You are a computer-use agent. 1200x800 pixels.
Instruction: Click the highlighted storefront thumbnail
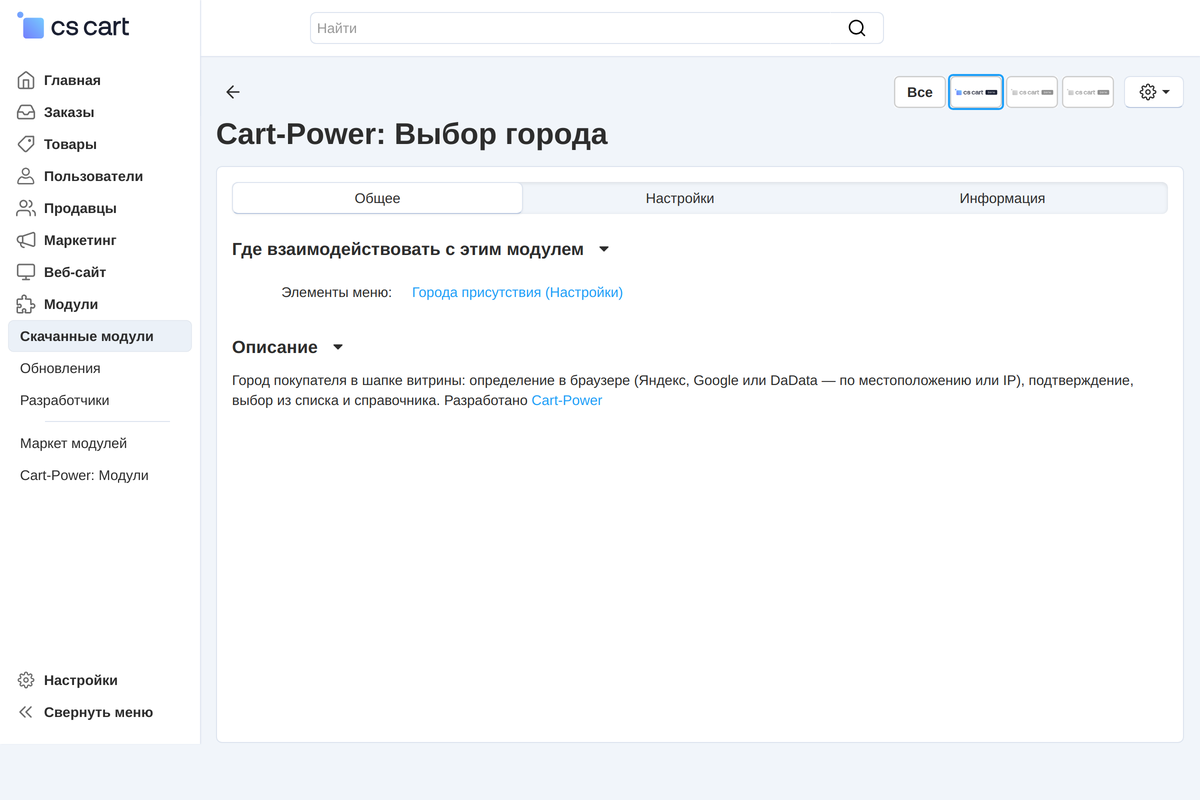pyautogui.click(x=976, y=92)
